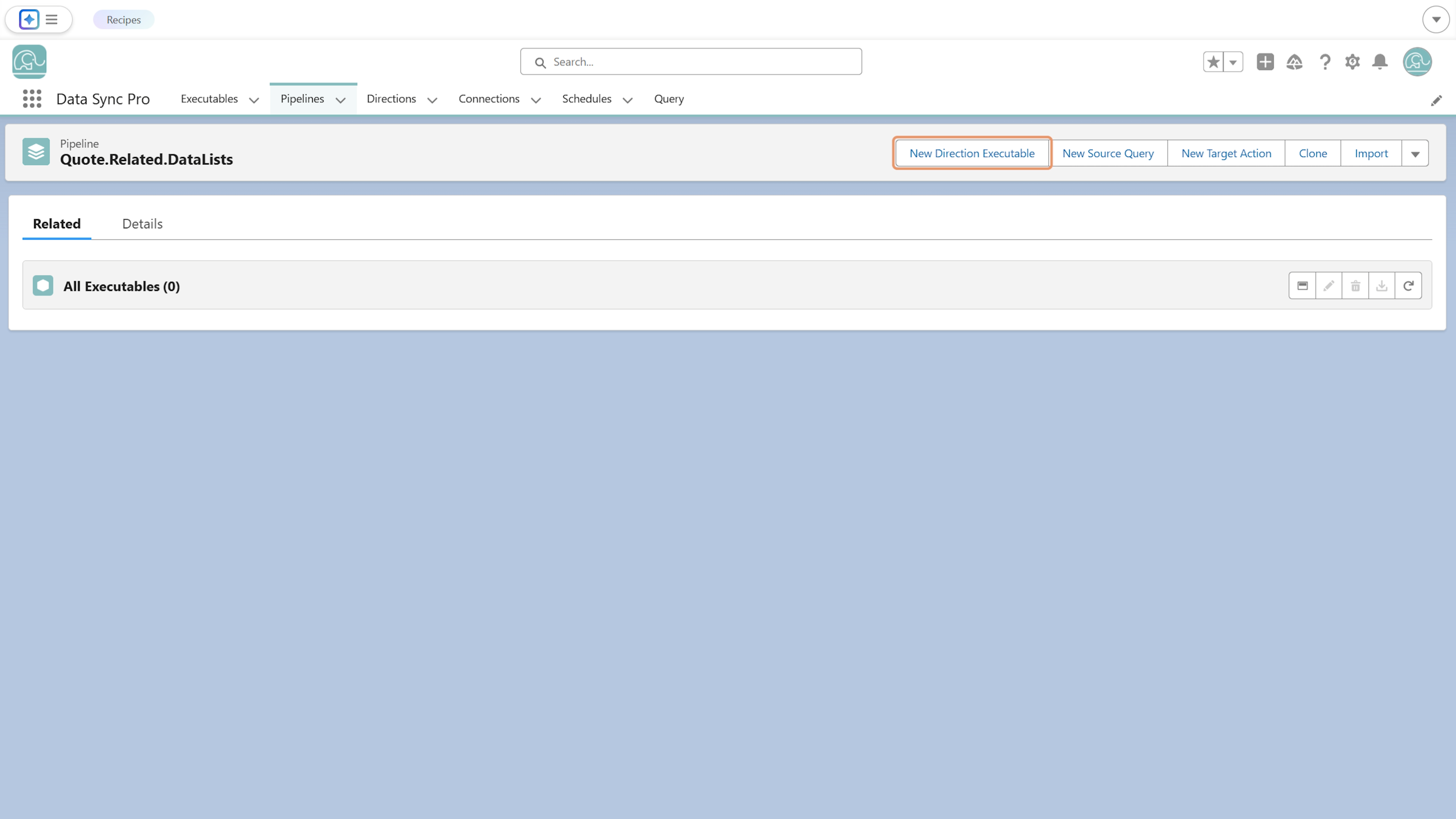This screenshot has width=1456, height=819.
Task: Open the Schedules tab
Action: (x=586, y=98)
